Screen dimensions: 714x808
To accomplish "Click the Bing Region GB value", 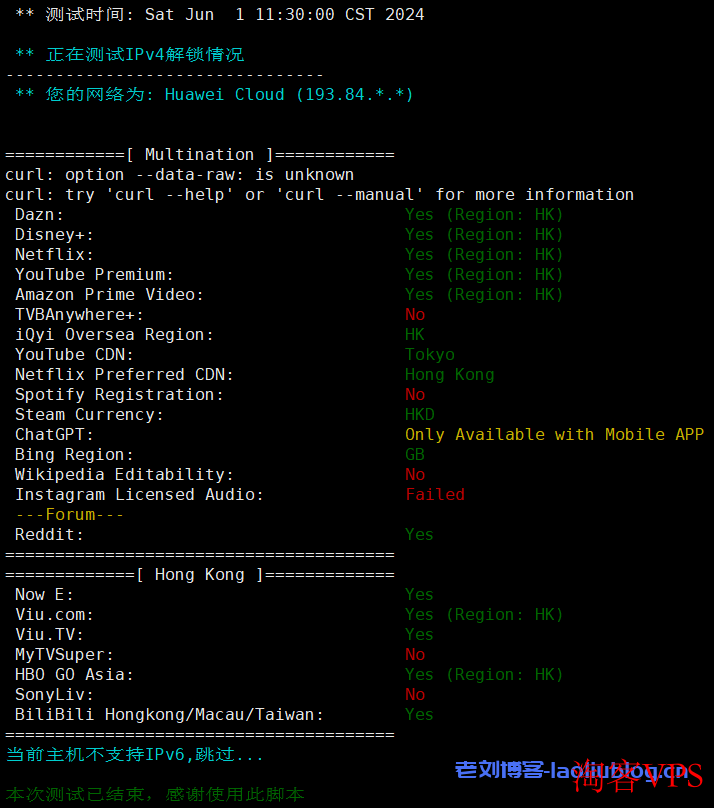I will pos(414,454).
